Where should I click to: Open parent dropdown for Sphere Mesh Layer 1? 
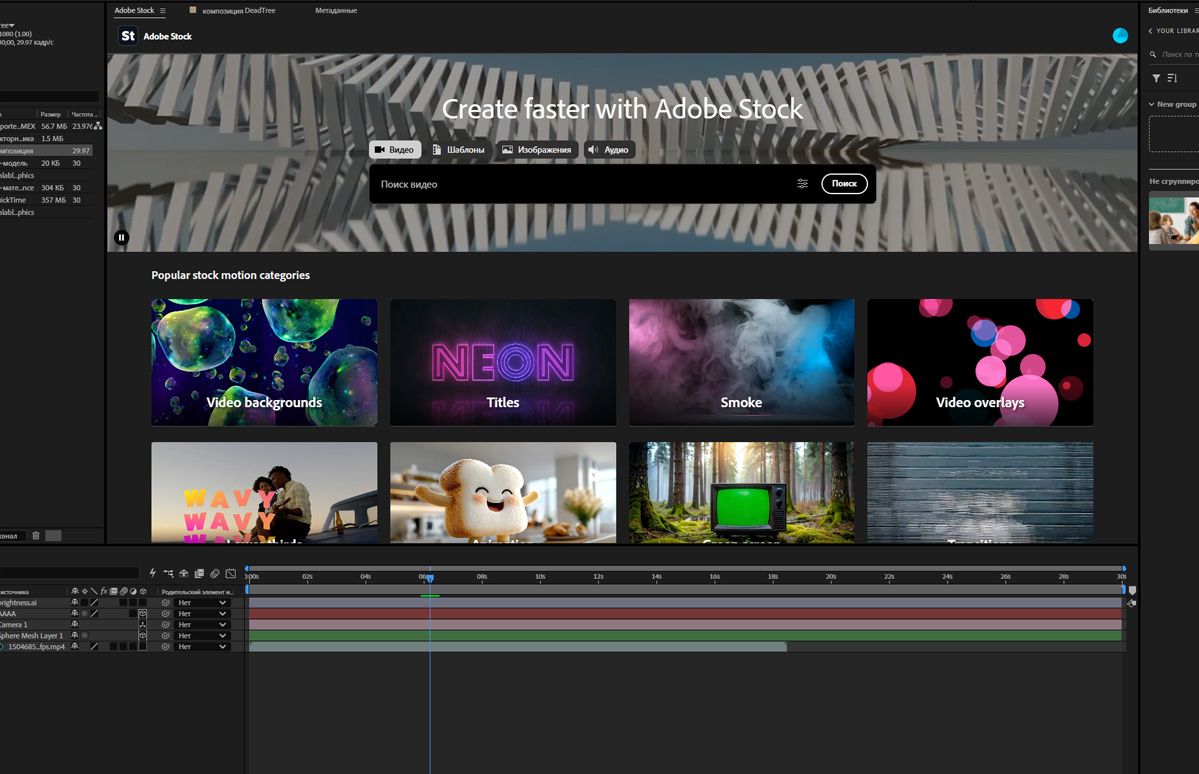[x=203, y=636]
